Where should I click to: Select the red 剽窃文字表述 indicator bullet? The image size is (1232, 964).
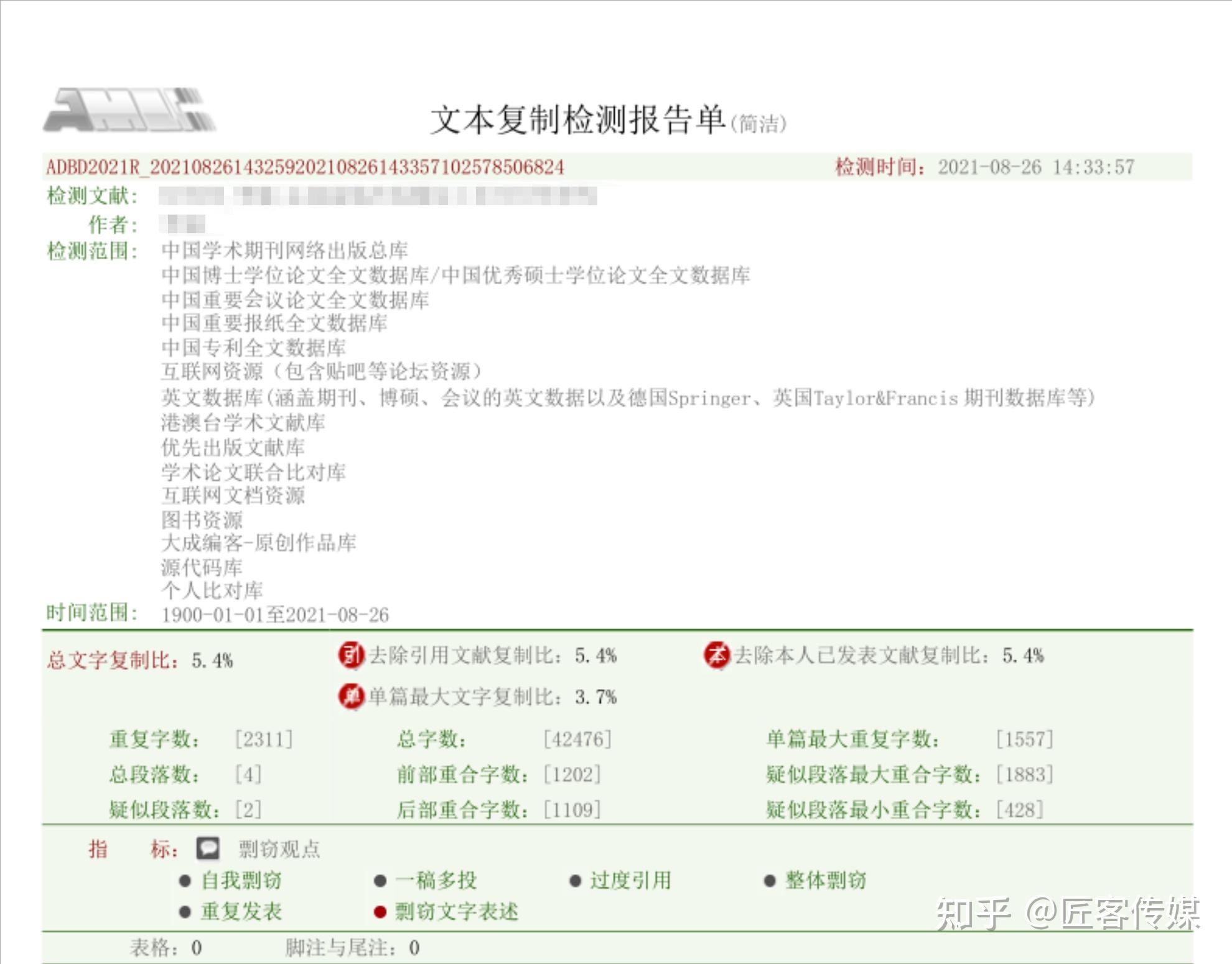(x=380, y=912)
